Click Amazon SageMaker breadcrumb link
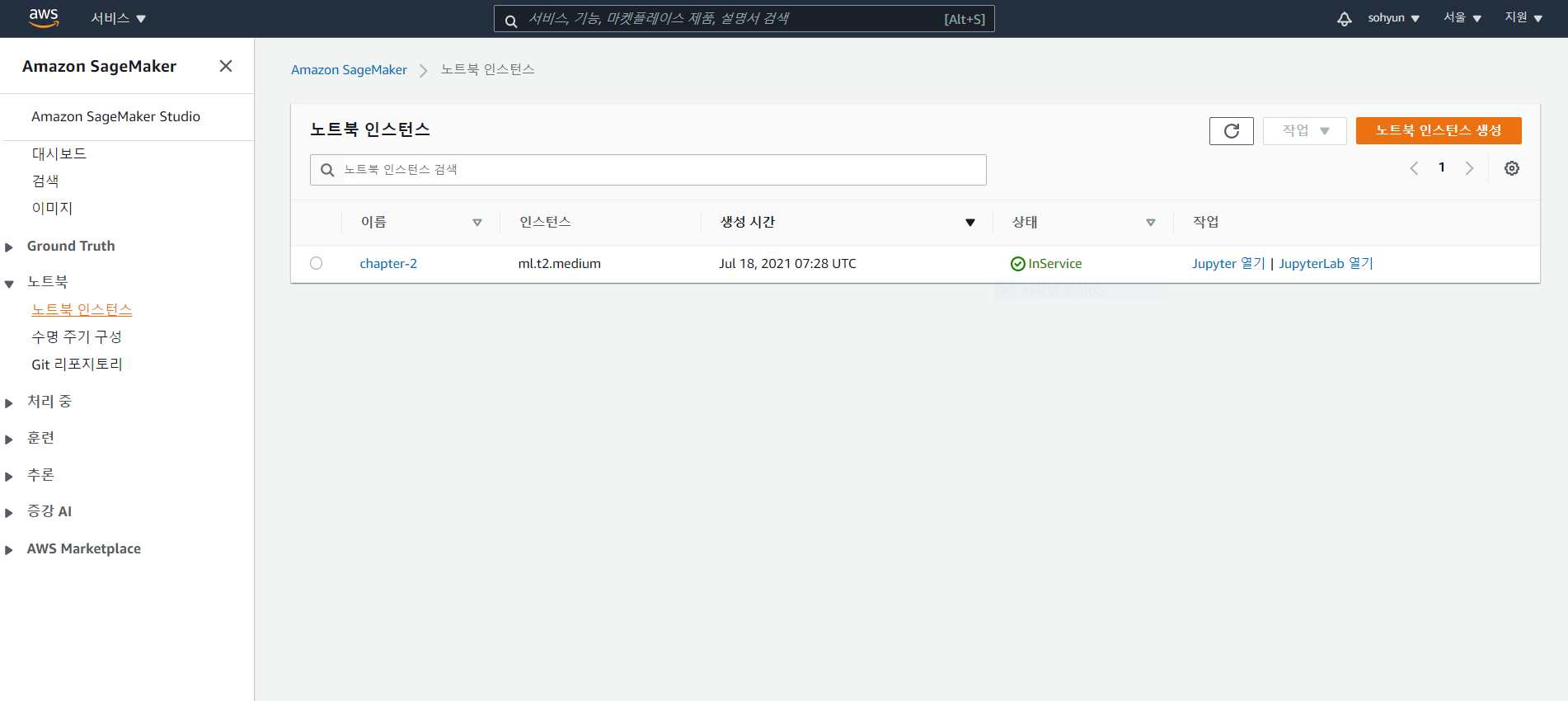 (349, 70)
